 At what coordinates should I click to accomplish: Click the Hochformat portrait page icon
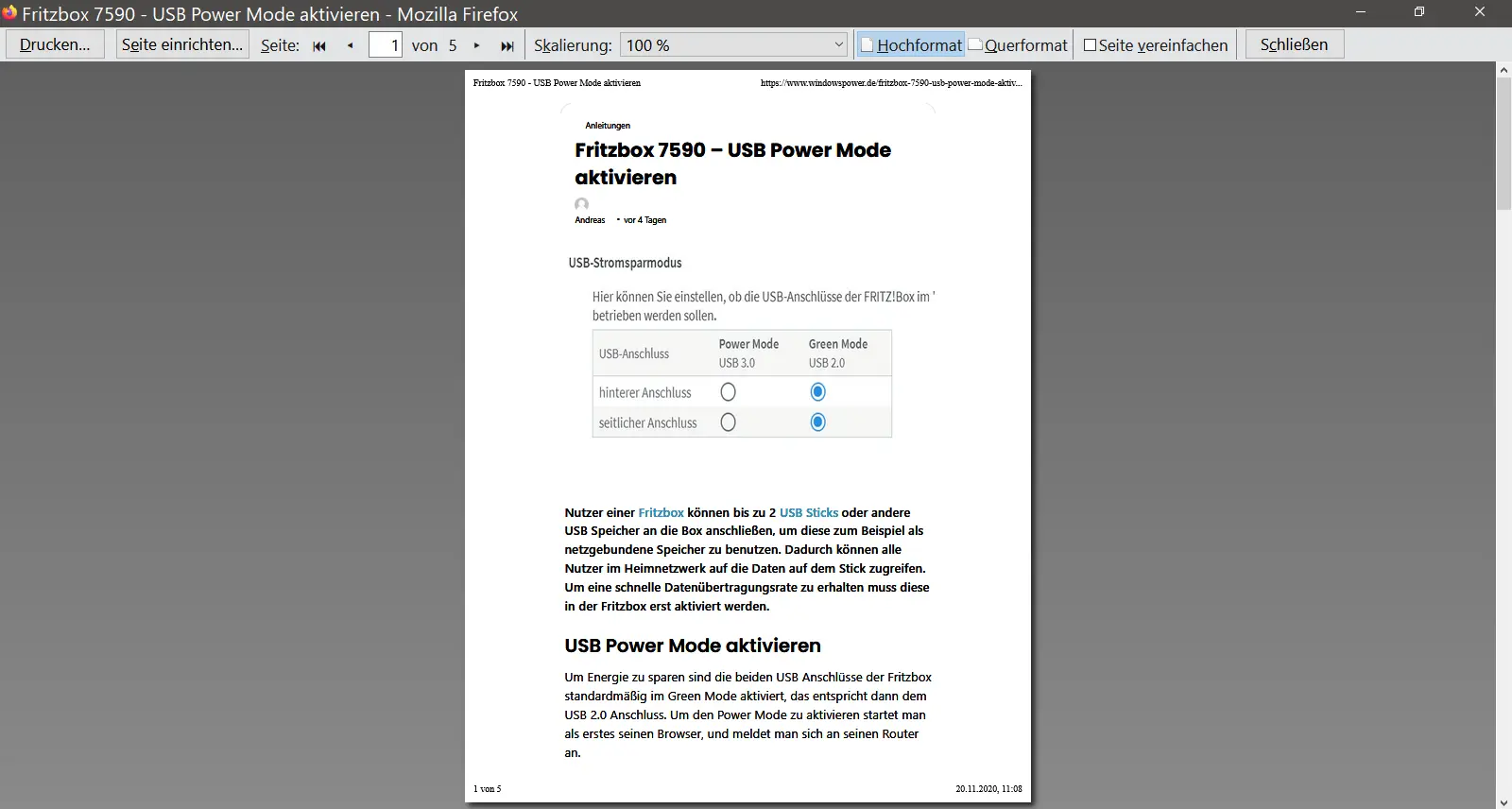(867, 45)
